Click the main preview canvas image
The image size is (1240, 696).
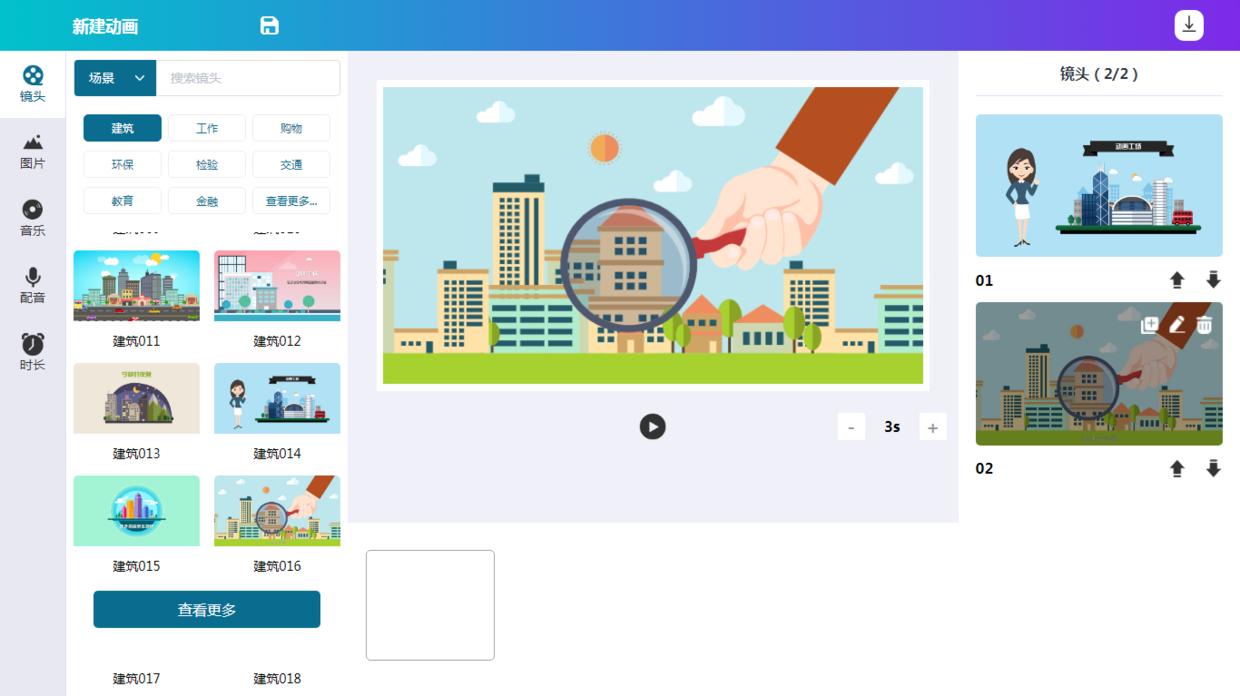point(653,235)
